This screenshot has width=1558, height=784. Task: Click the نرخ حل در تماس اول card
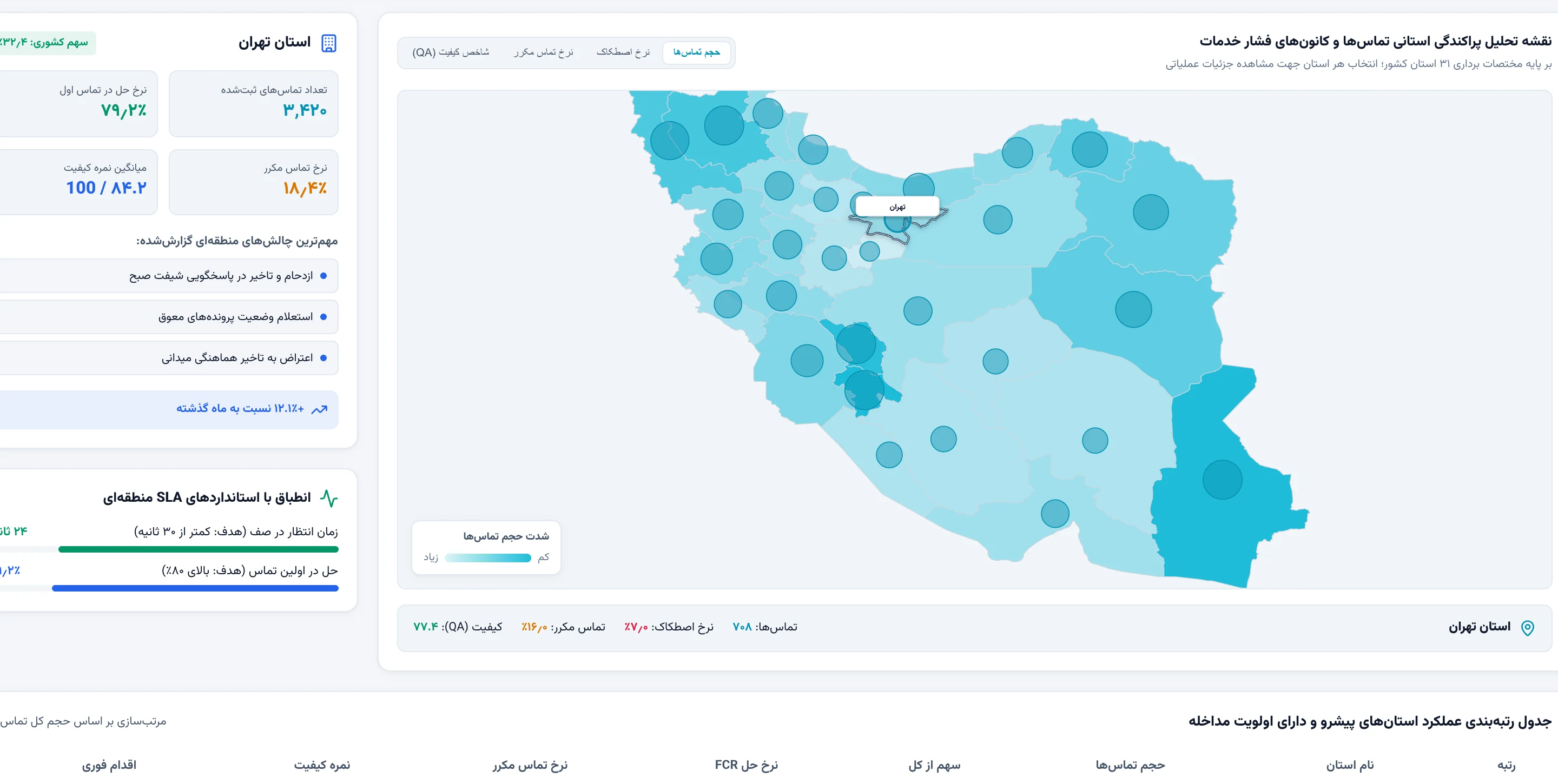pos(77,103)
